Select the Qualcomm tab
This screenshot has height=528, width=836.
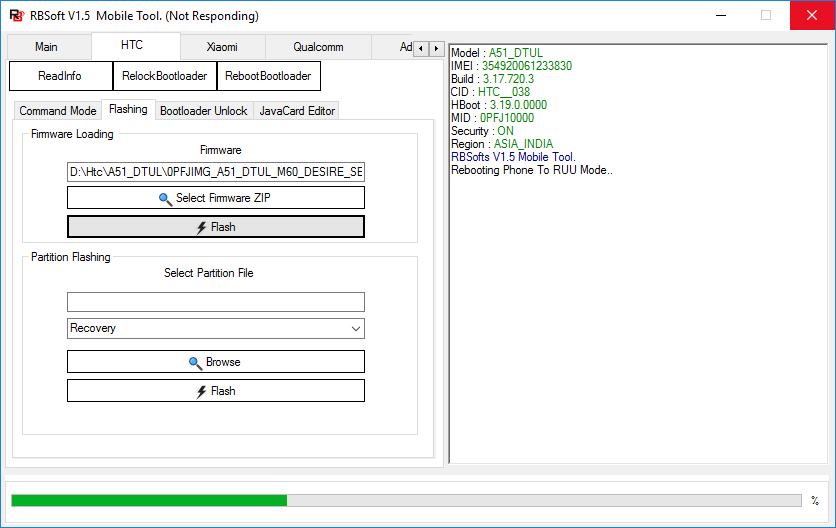[x=318, y=47]
